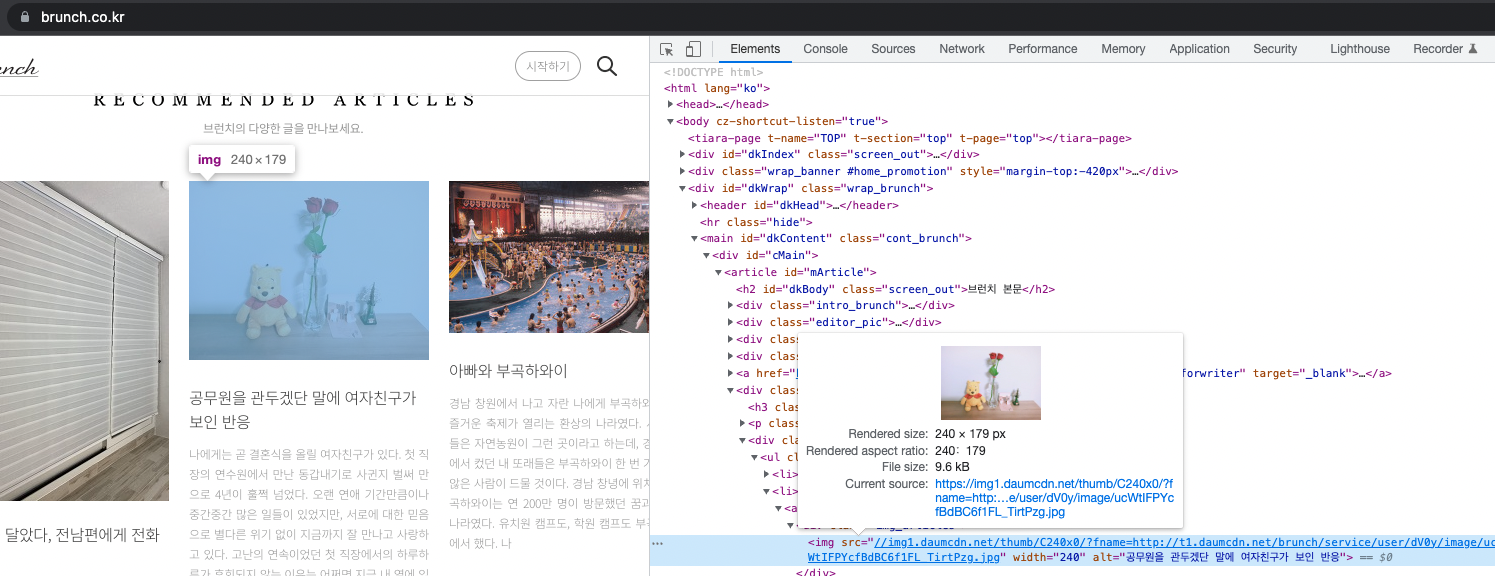Select the html lang ko line

pyautogui.click(x=717, y=88)
